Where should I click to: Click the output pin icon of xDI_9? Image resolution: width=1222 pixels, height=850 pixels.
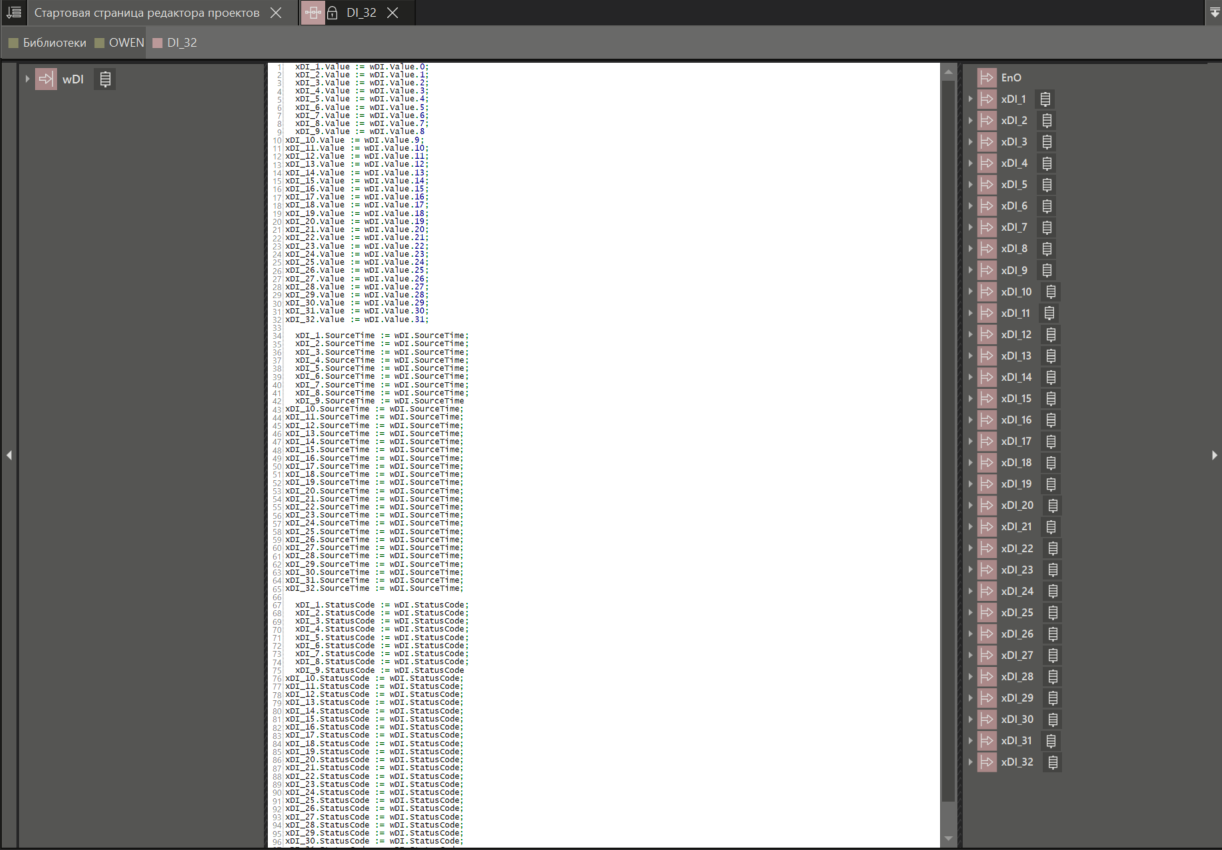pyautogui.click(x=987, y=270)
